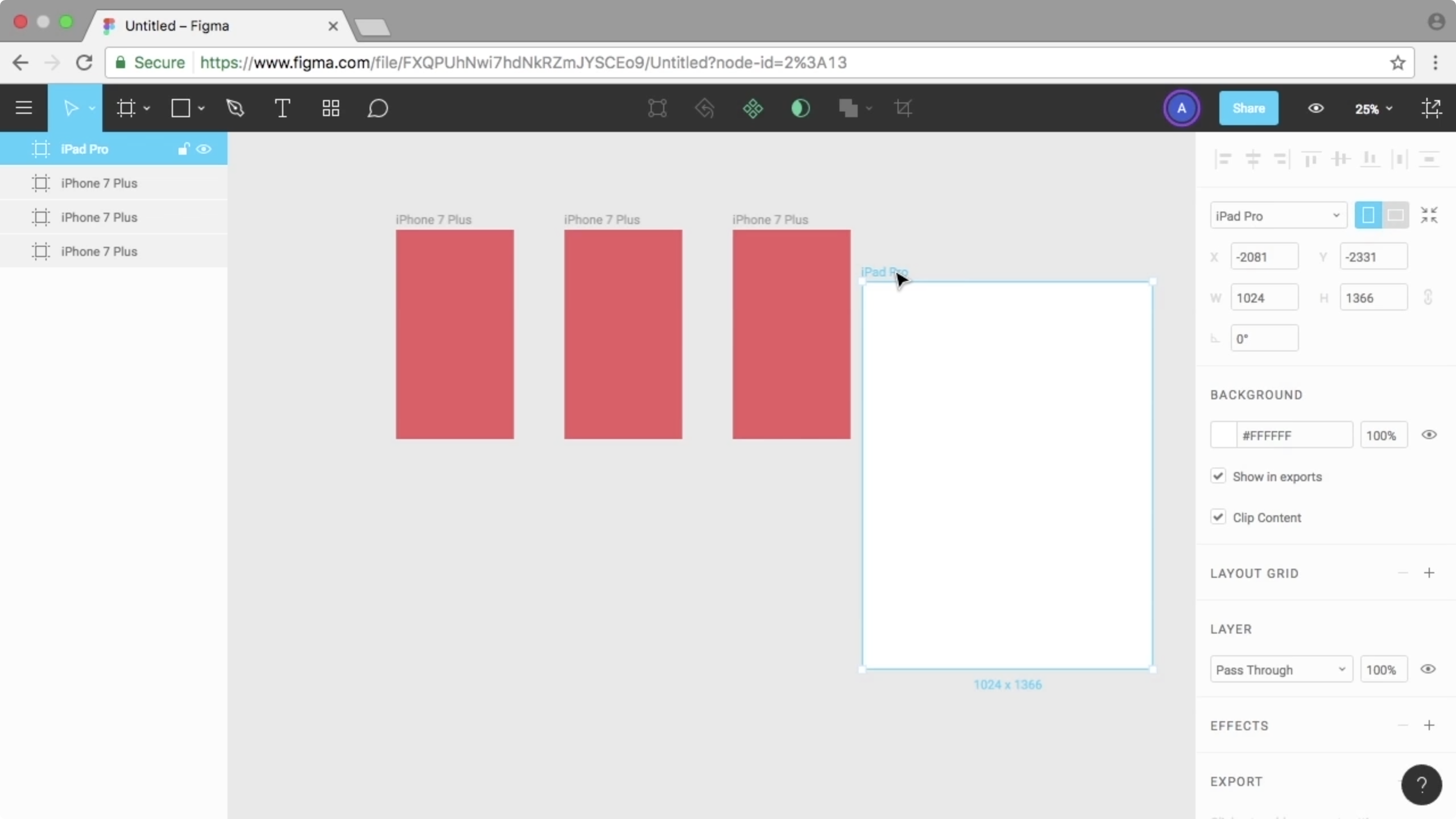Screen dimensions: 1456x819
Task: Click the Boolean Union operation icon
Action: (848, 108)
